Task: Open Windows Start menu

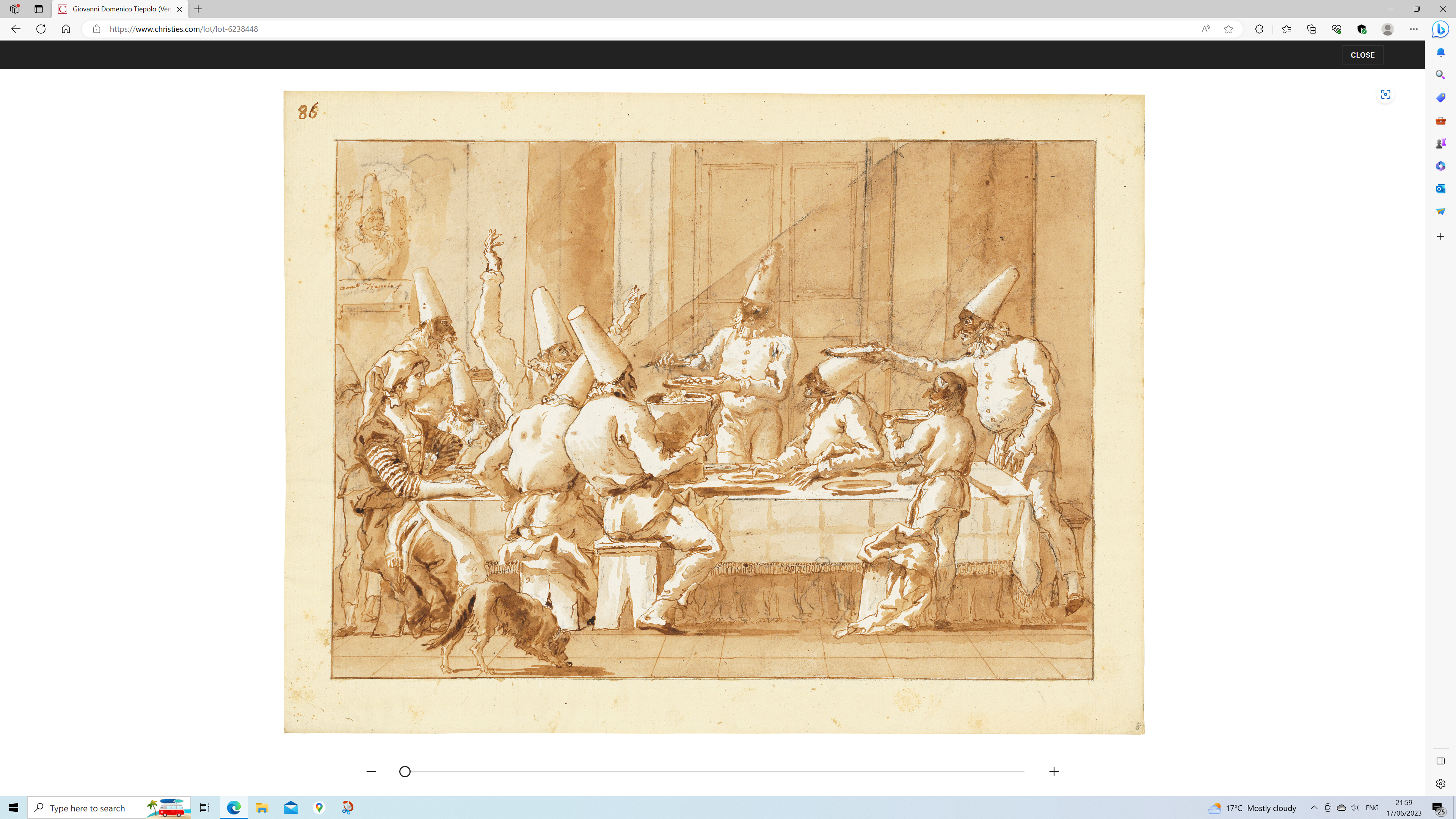Action: [x=14, y=808]
